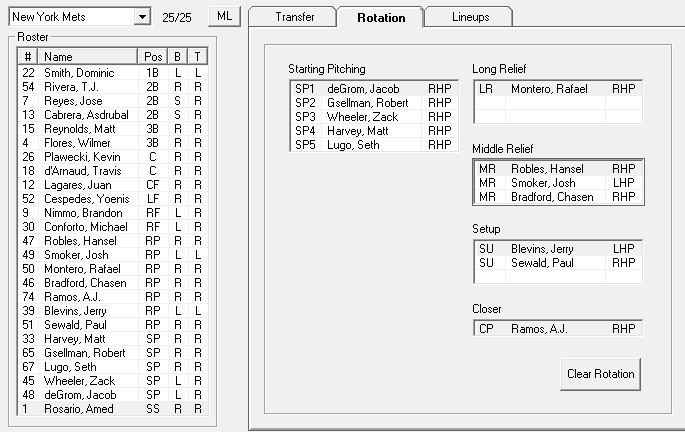Click the Clear Rotation button
Viewport: 685px width, 432px height.
600,374
